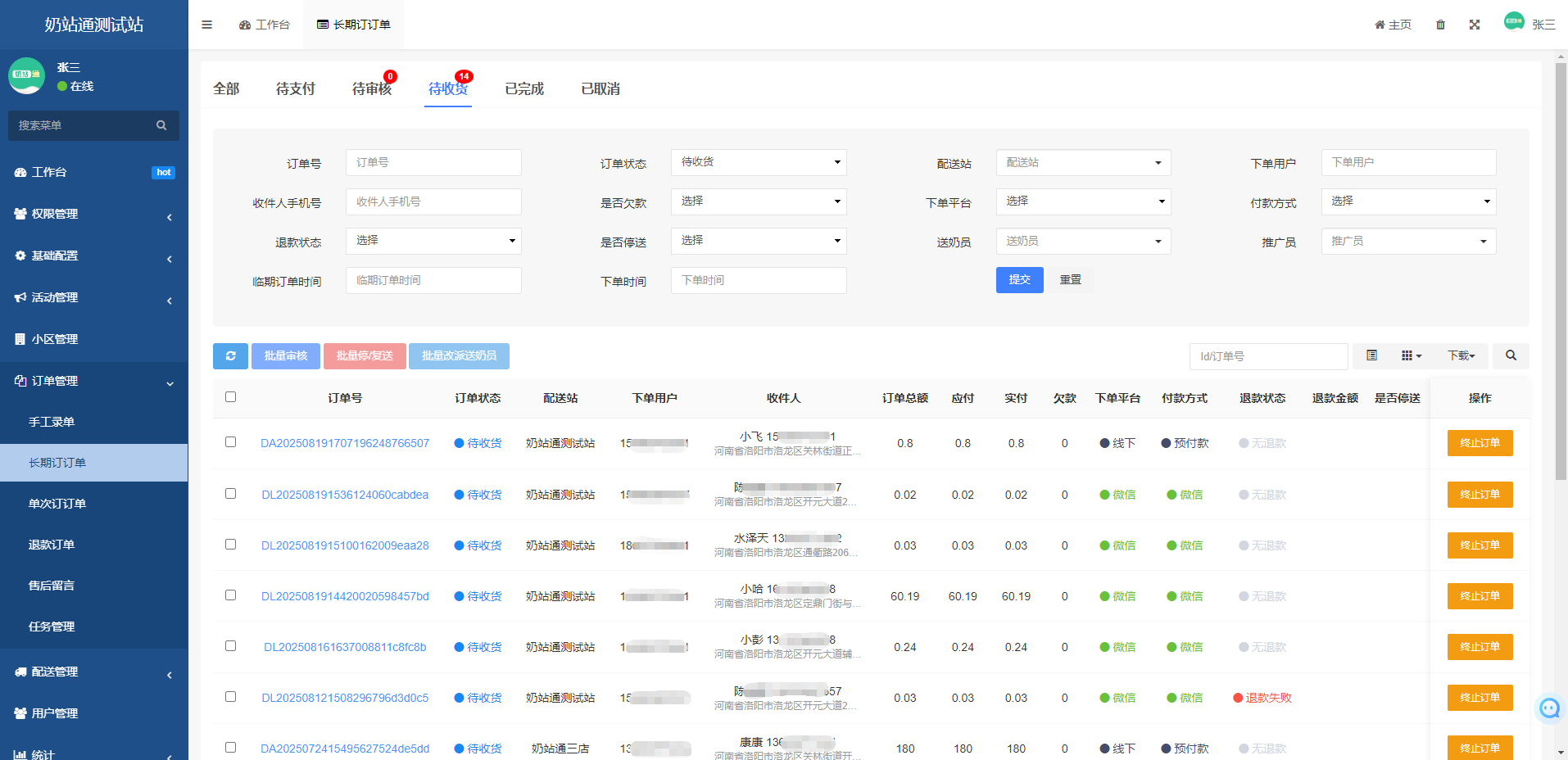The height and width of the screenshot is (760, 1568).
Task: Open the 付款方式 select dropdown
Action: [1407, 201]
